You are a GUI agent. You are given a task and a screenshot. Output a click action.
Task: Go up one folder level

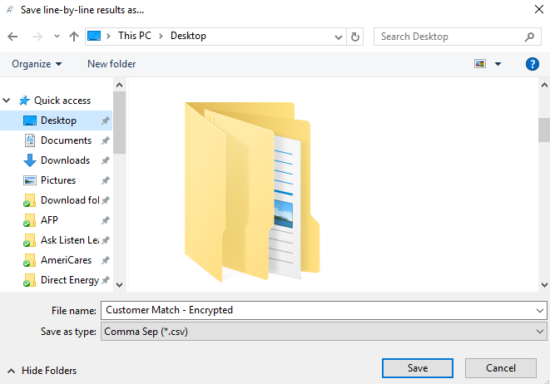[x=74, y=36]
